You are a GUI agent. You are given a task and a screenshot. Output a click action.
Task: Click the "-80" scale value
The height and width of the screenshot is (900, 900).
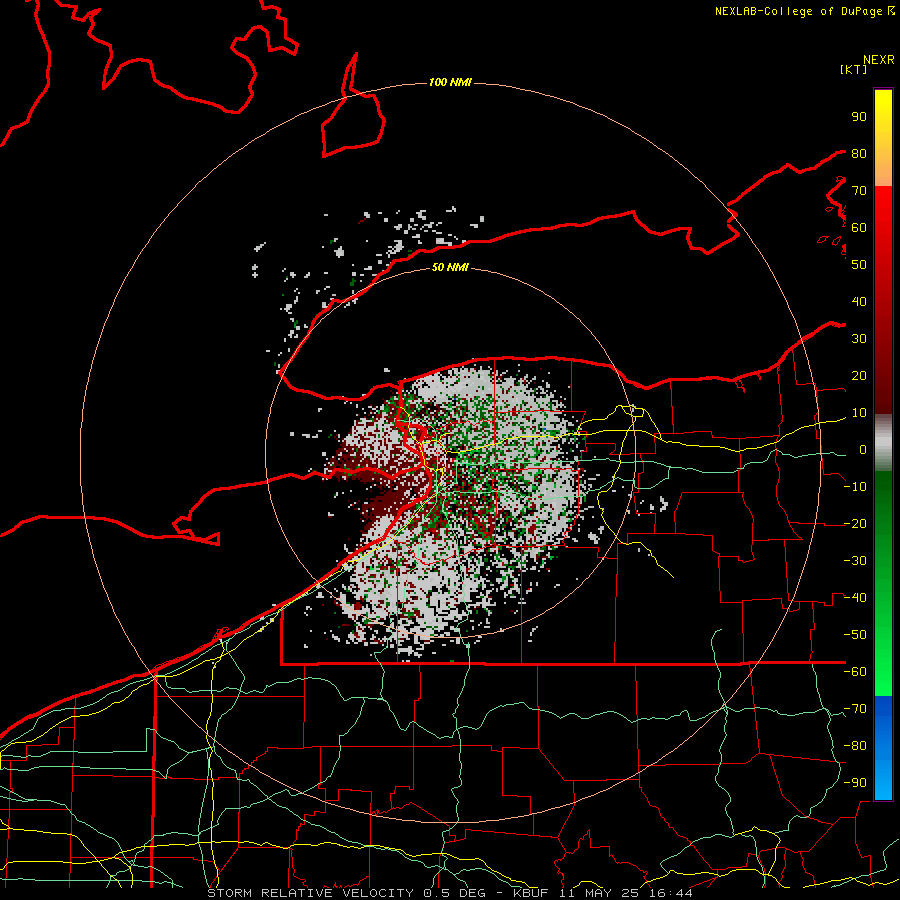tap(855, 746)
